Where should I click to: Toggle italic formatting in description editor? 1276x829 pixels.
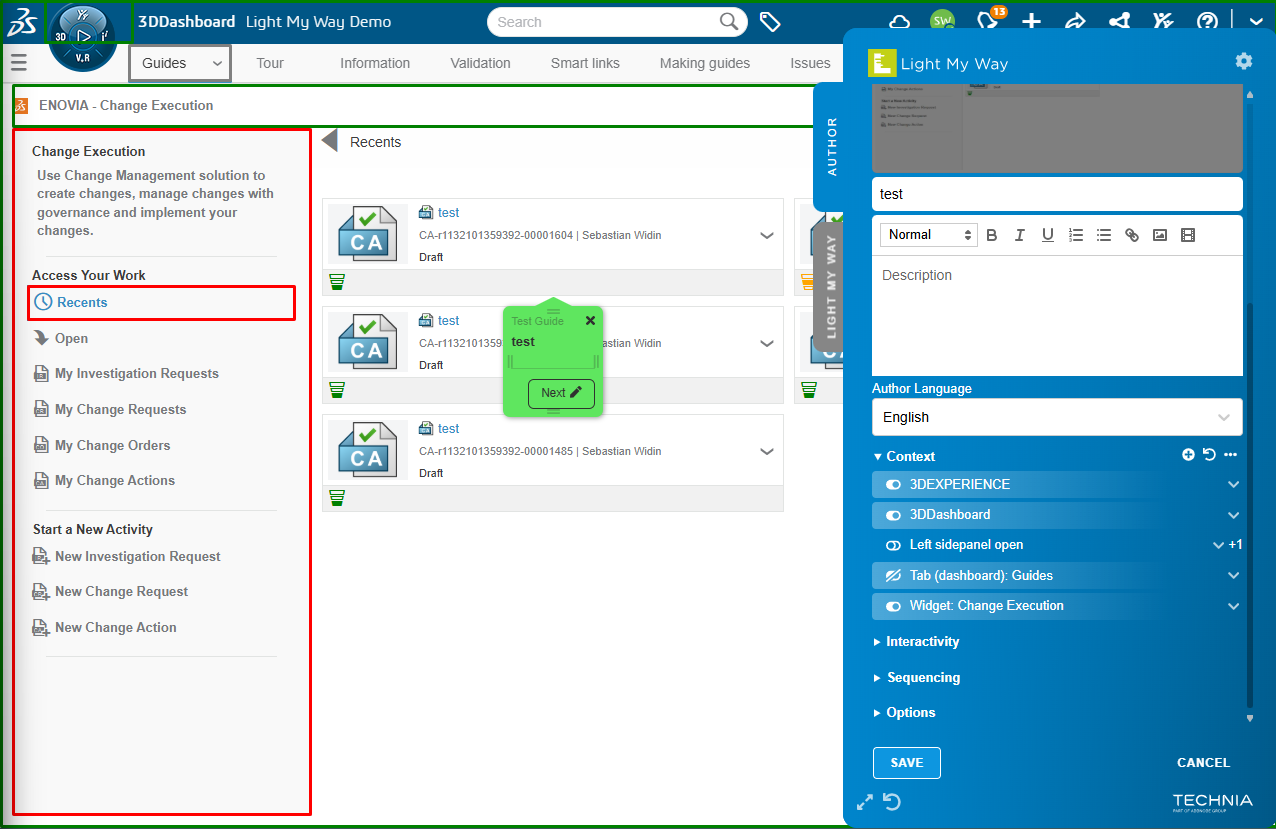1020,235
